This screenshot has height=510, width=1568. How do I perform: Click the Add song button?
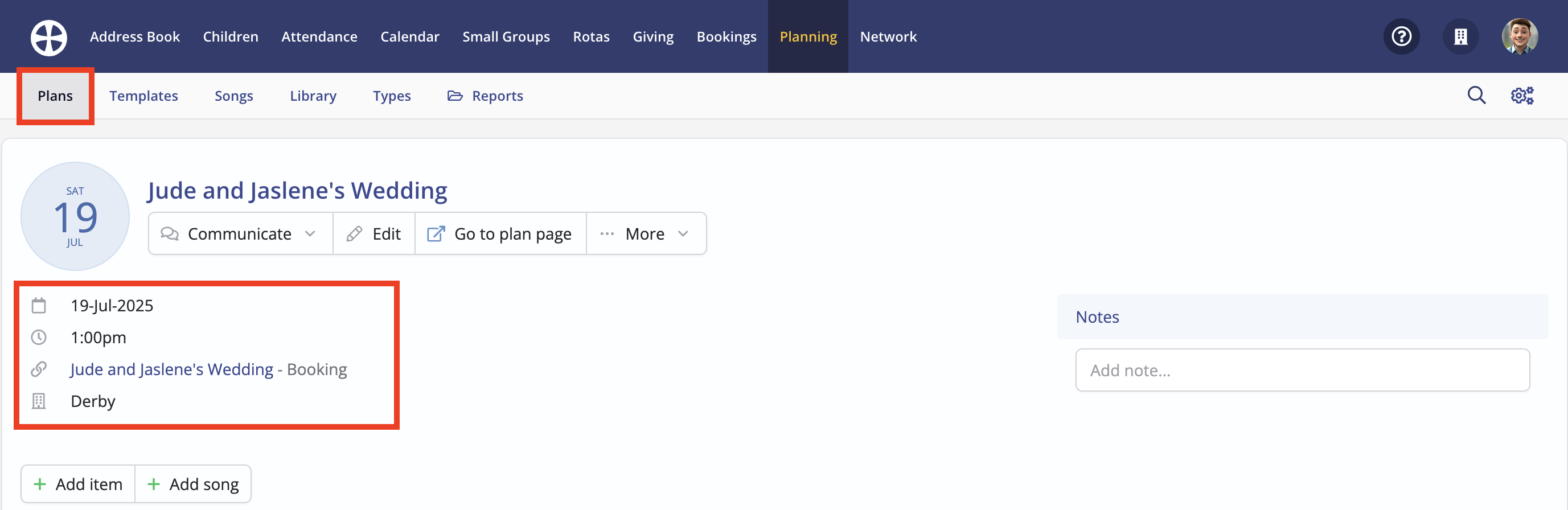193,484
